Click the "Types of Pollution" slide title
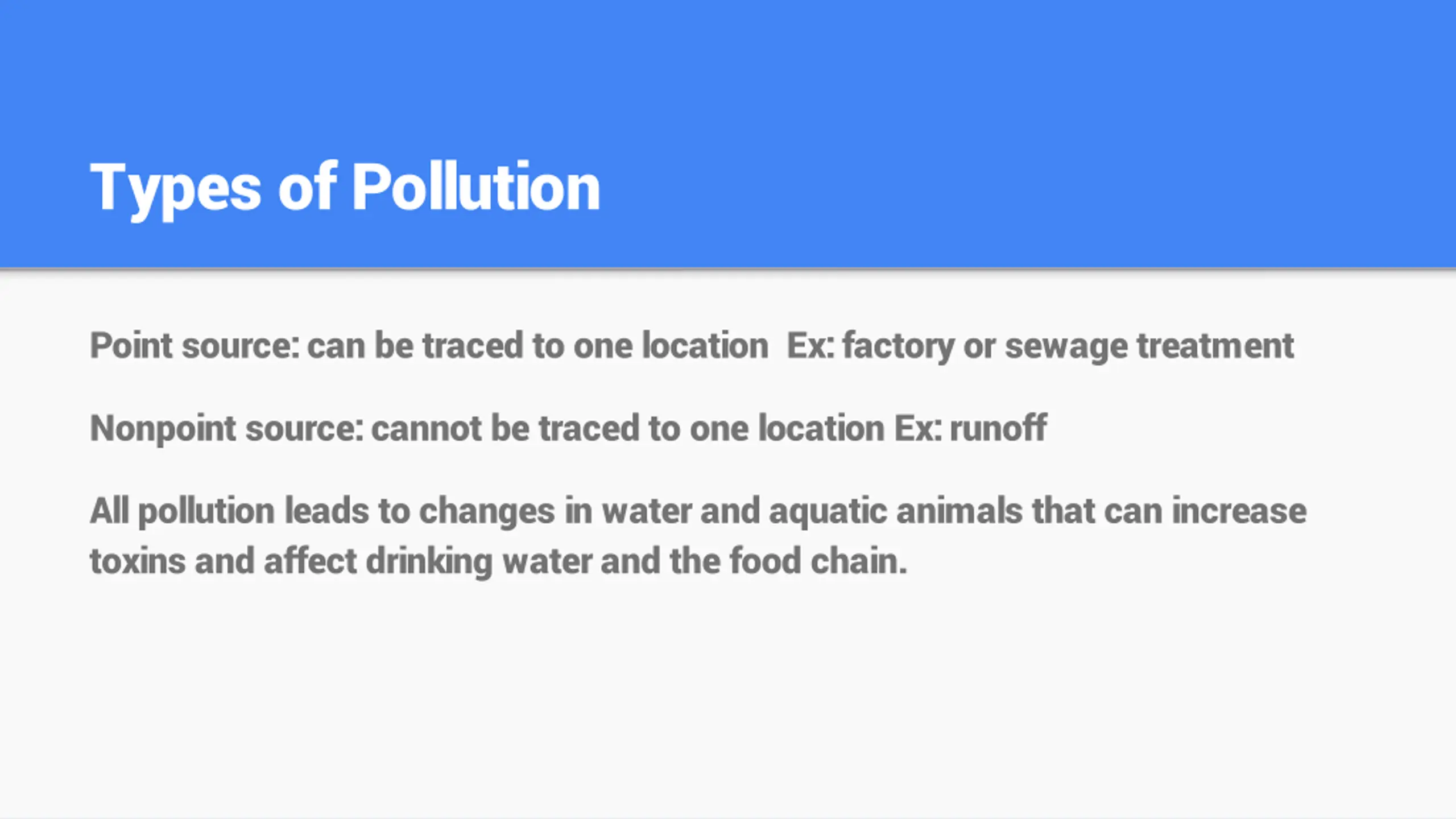Screen dimensions: 1456x819 click(x=345, y=188)
